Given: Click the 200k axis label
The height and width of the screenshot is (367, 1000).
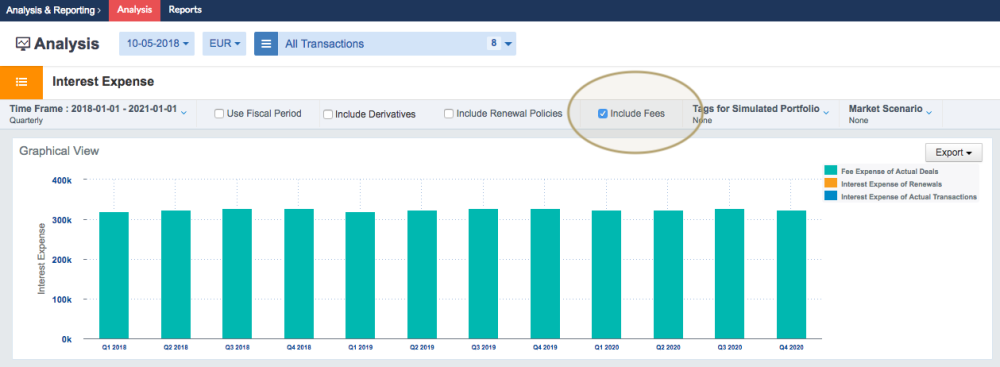Looking at the screenshot, I should point(61,260).
